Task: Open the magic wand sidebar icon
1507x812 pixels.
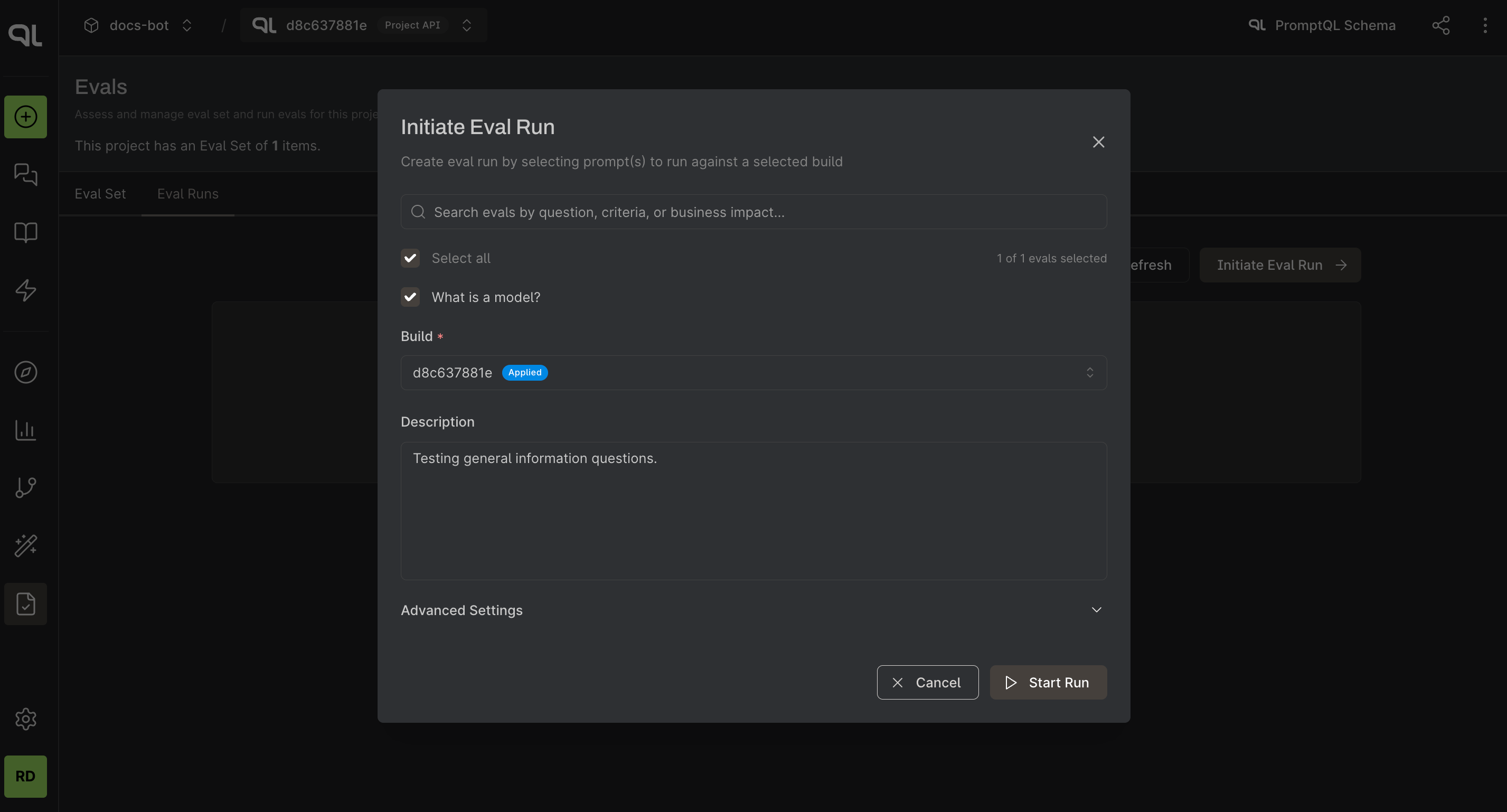Action: pyautogui.click(x=25, y=545)
